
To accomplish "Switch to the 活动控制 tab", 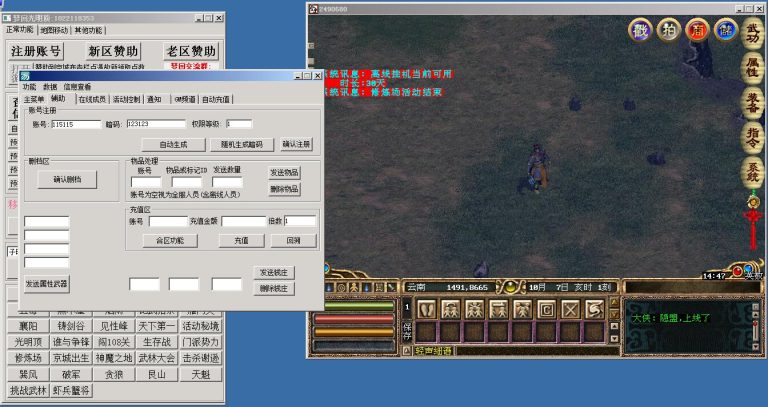I will point(126,99).
